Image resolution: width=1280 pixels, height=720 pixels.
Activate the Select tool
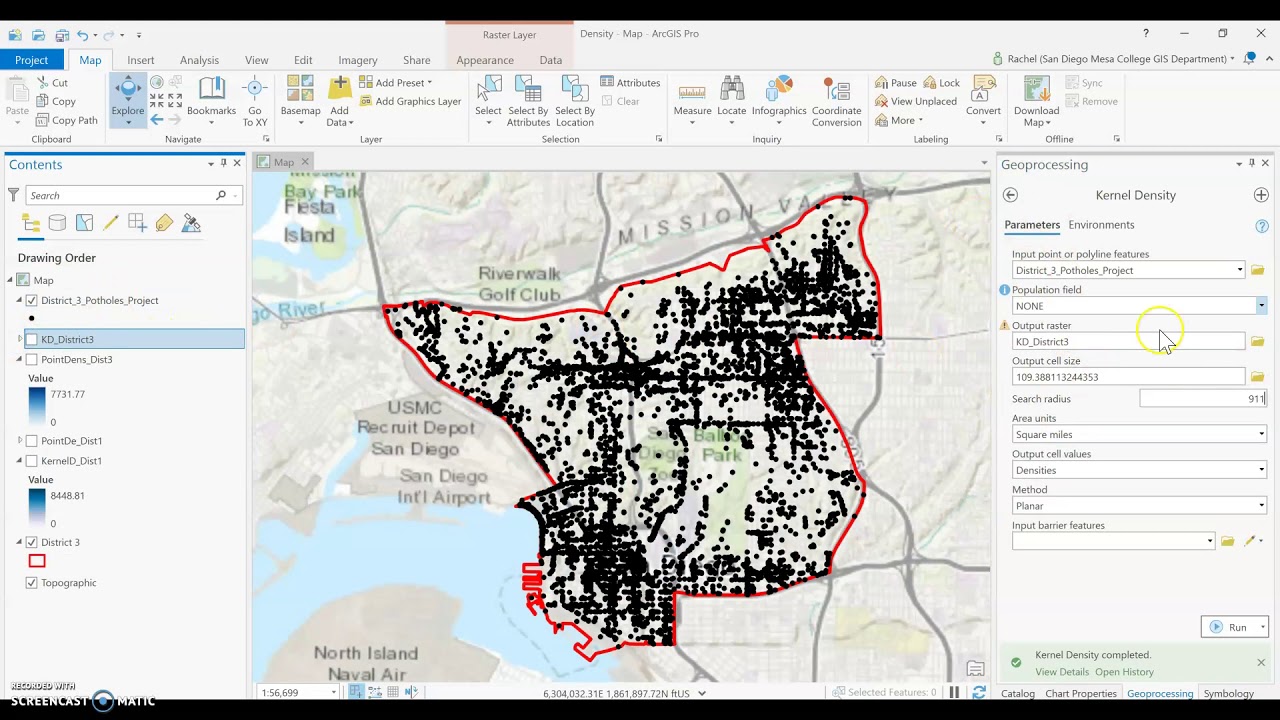488,100
